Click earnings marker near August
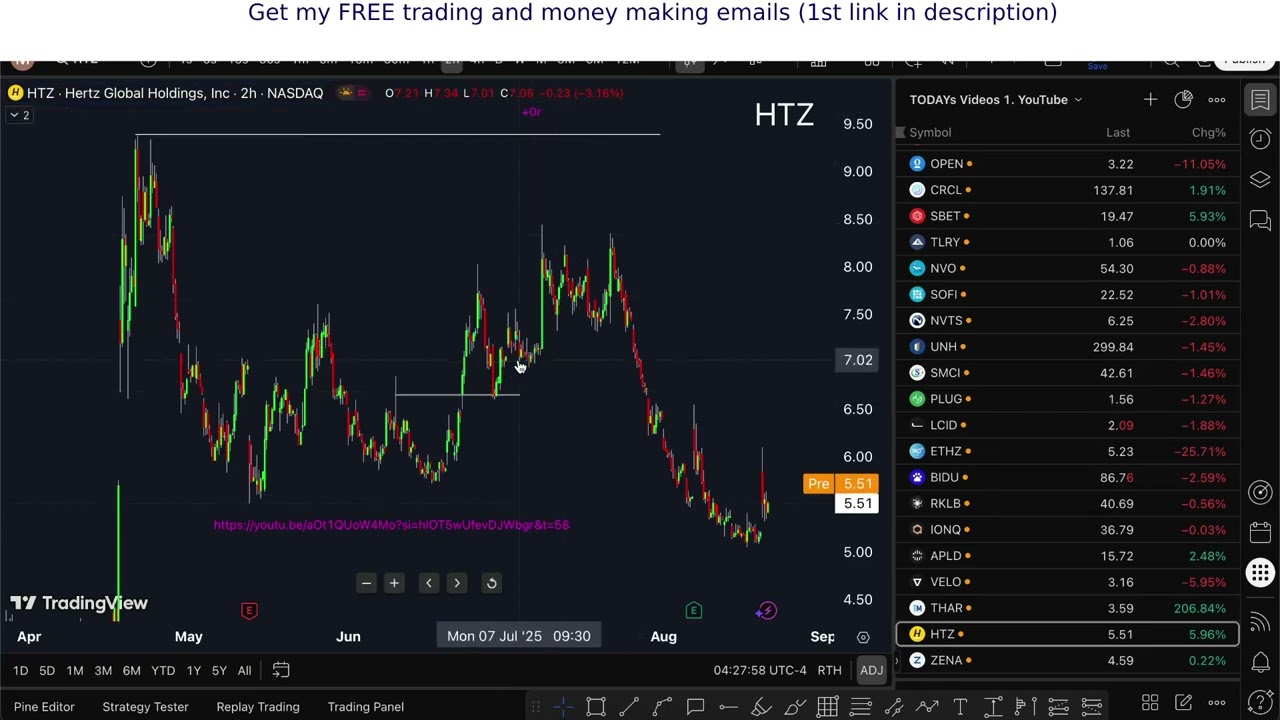The image size is (1280, 720). click(694, 610)
